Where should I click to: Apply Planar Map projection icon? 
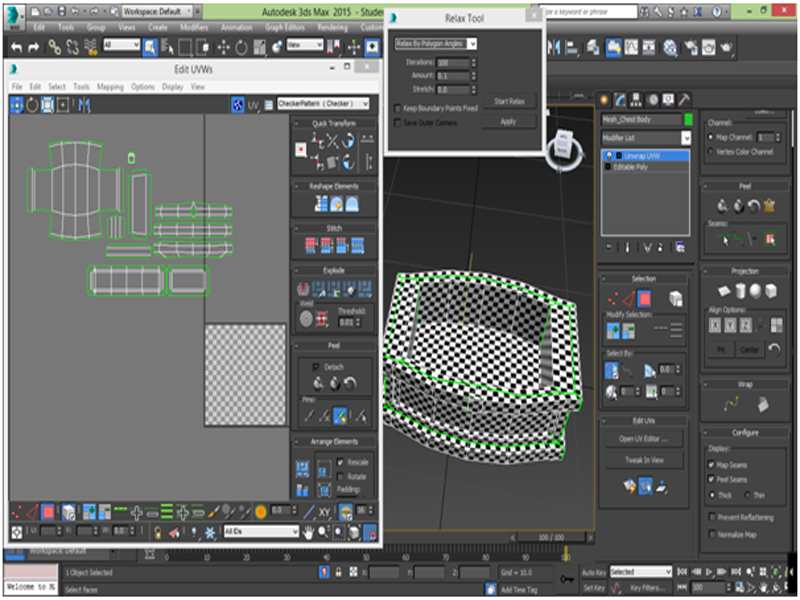tap(724, 291)
